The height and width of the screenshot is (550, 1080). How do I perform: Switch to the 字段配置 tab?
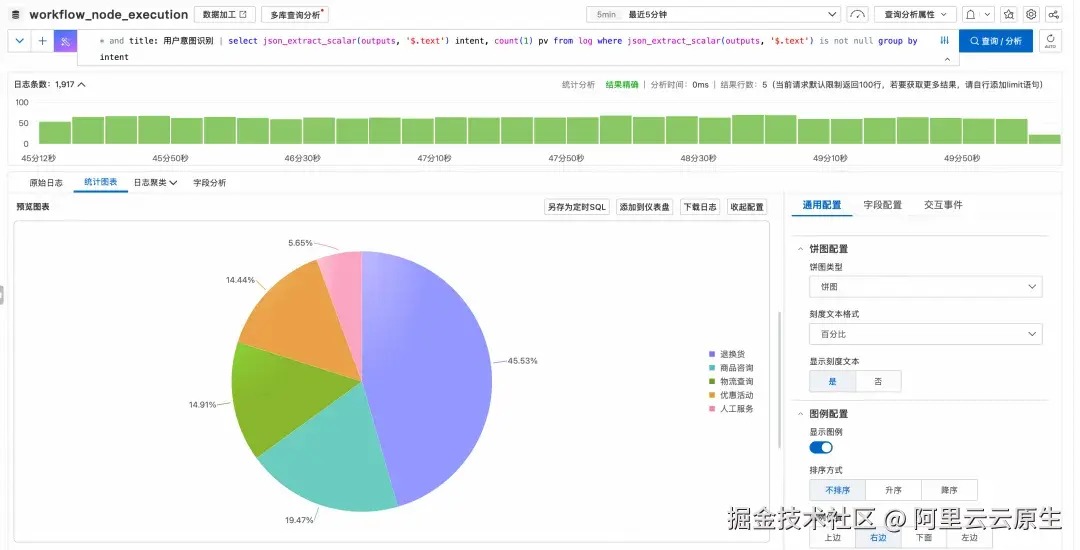(882, 205)
